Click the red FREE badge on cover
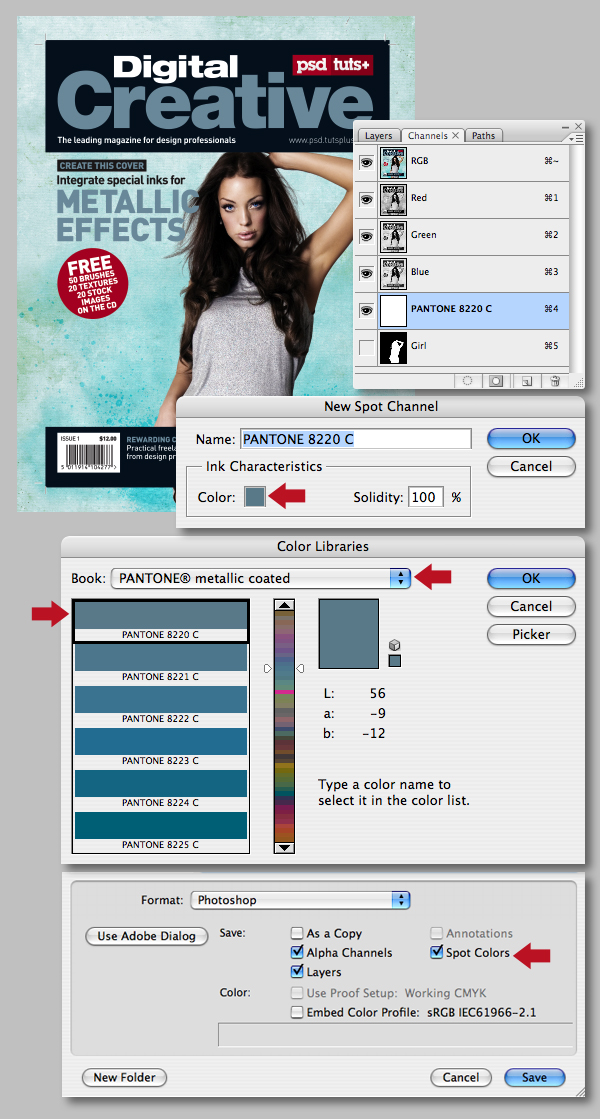Screen dimensions: 600x1119 pos(92,283)
